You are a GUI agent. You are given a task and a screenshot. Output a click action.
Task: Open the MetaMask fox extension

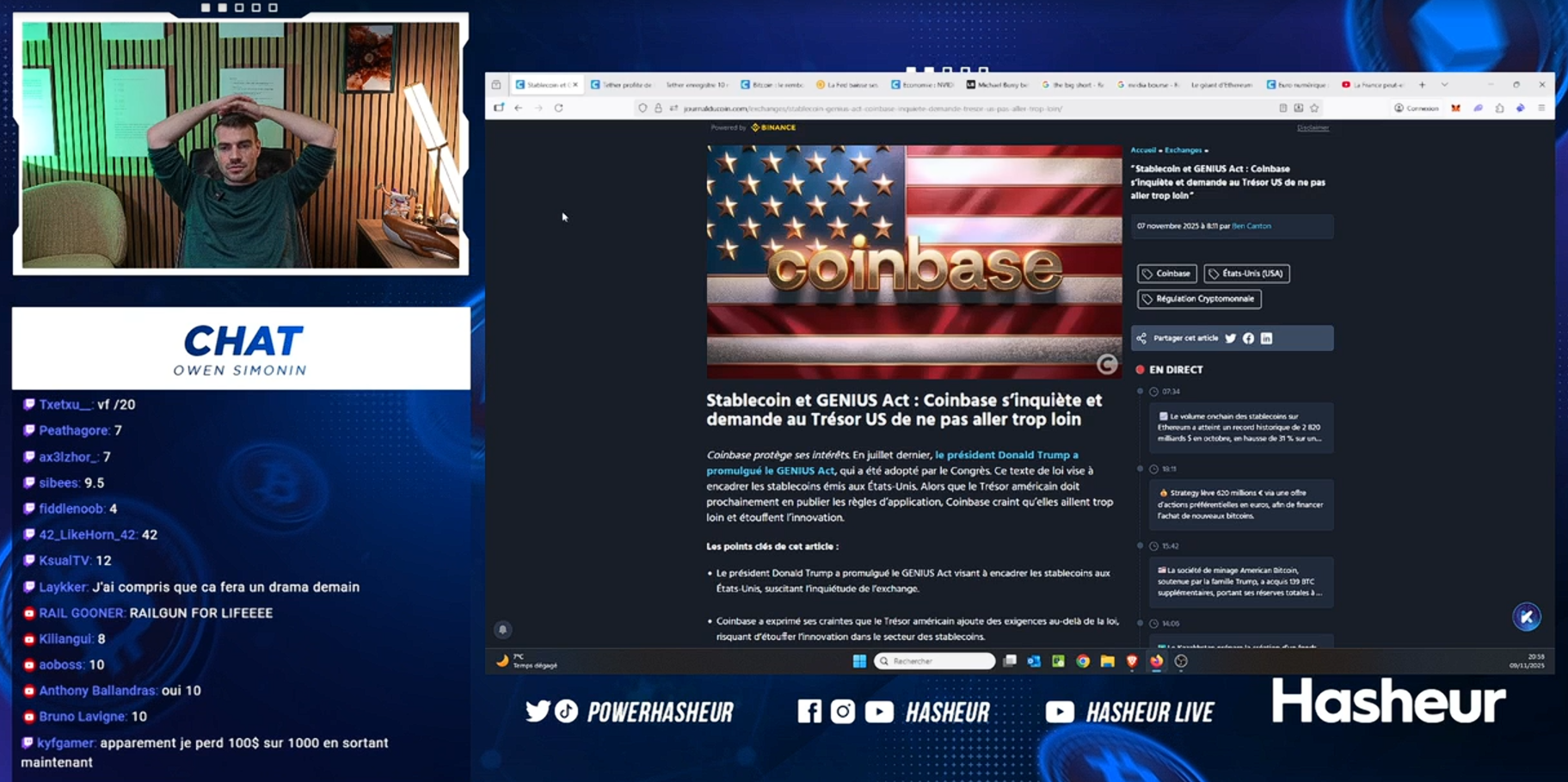pos(1455,108)
